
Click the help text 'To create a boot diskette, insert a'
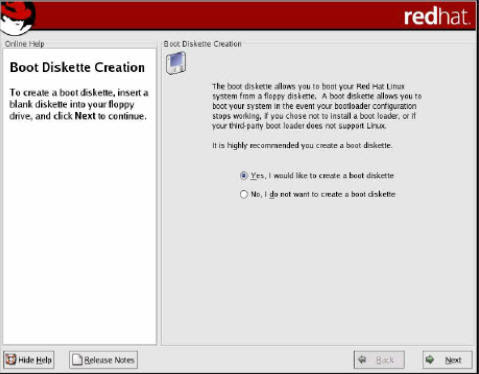pos(79,92)
